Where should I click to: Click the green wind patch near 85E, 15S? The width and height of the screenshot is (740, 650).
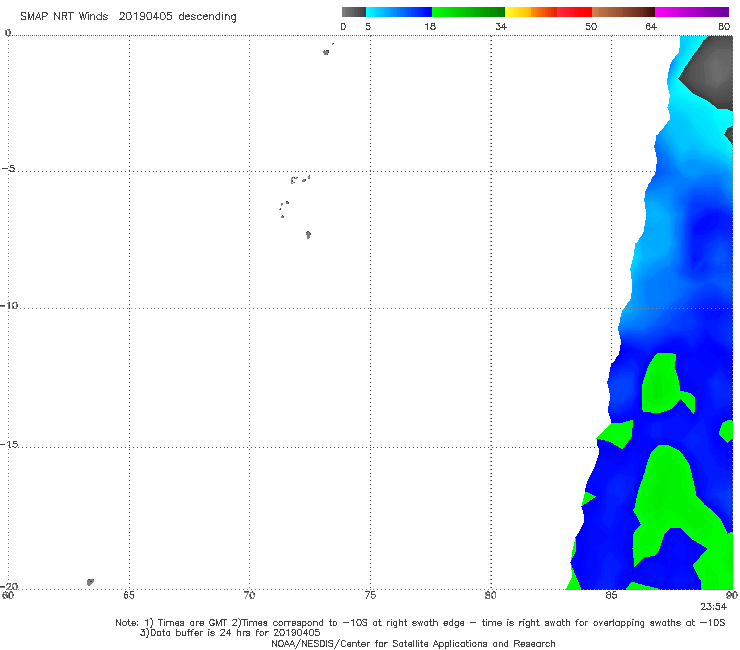click(x=618, y=433)
